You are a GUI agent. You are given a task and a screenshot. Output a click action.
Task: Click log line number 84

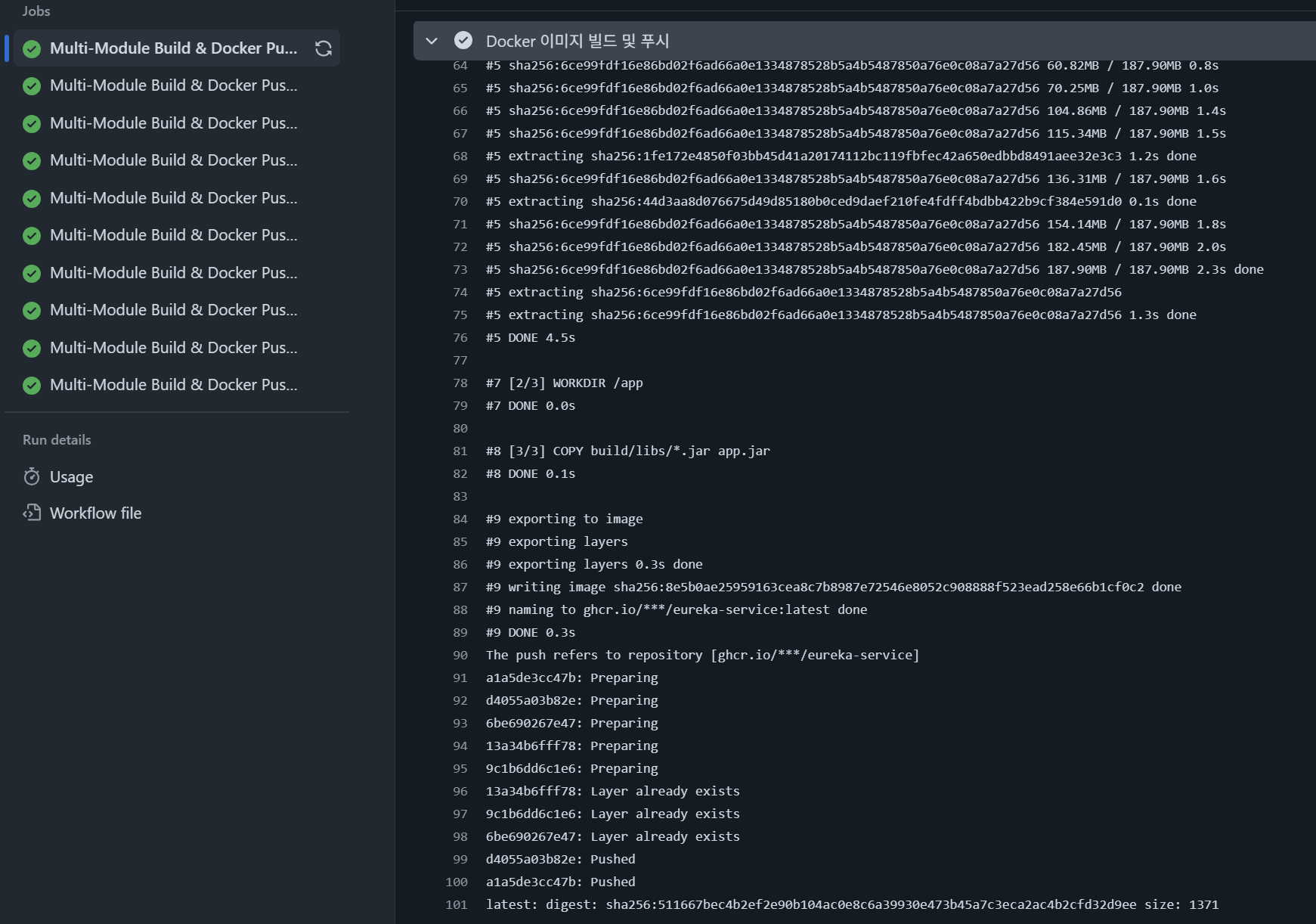tap(460, 519)
